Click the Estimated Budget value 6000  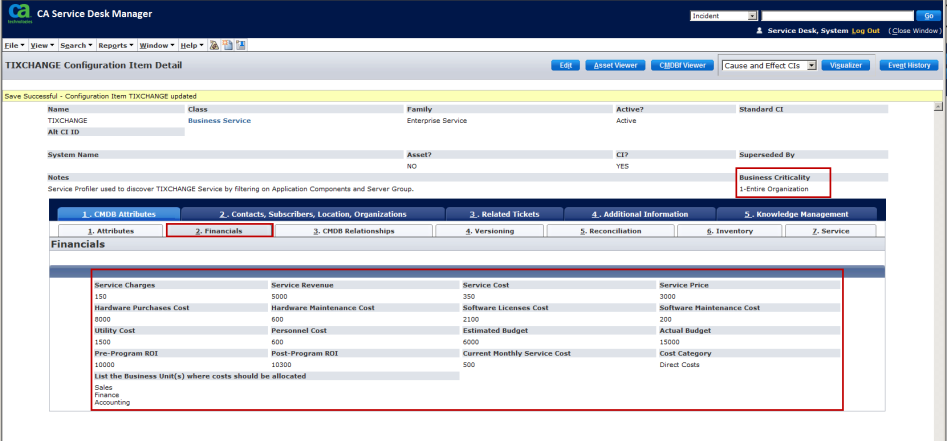coord(470,342)
